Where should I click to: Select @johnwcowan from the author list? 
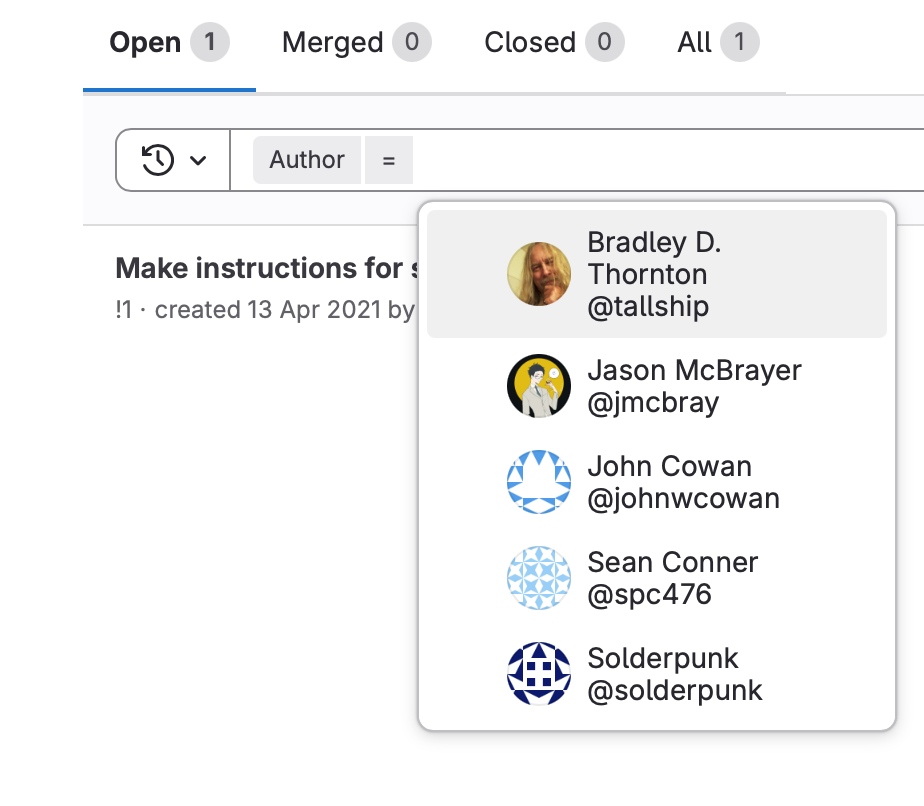tap(683, 498)
